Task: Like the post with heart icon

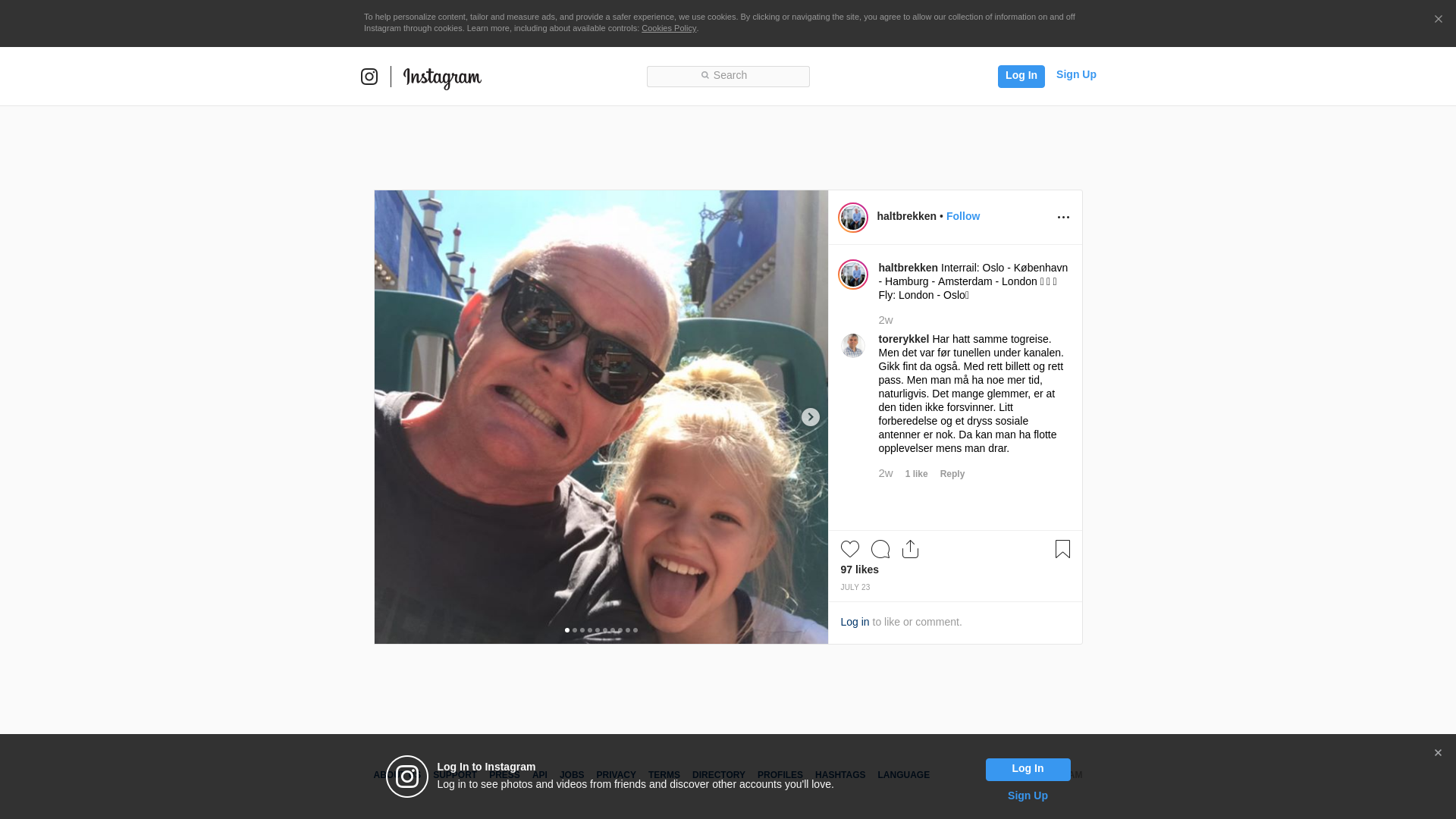Action: 850,549
